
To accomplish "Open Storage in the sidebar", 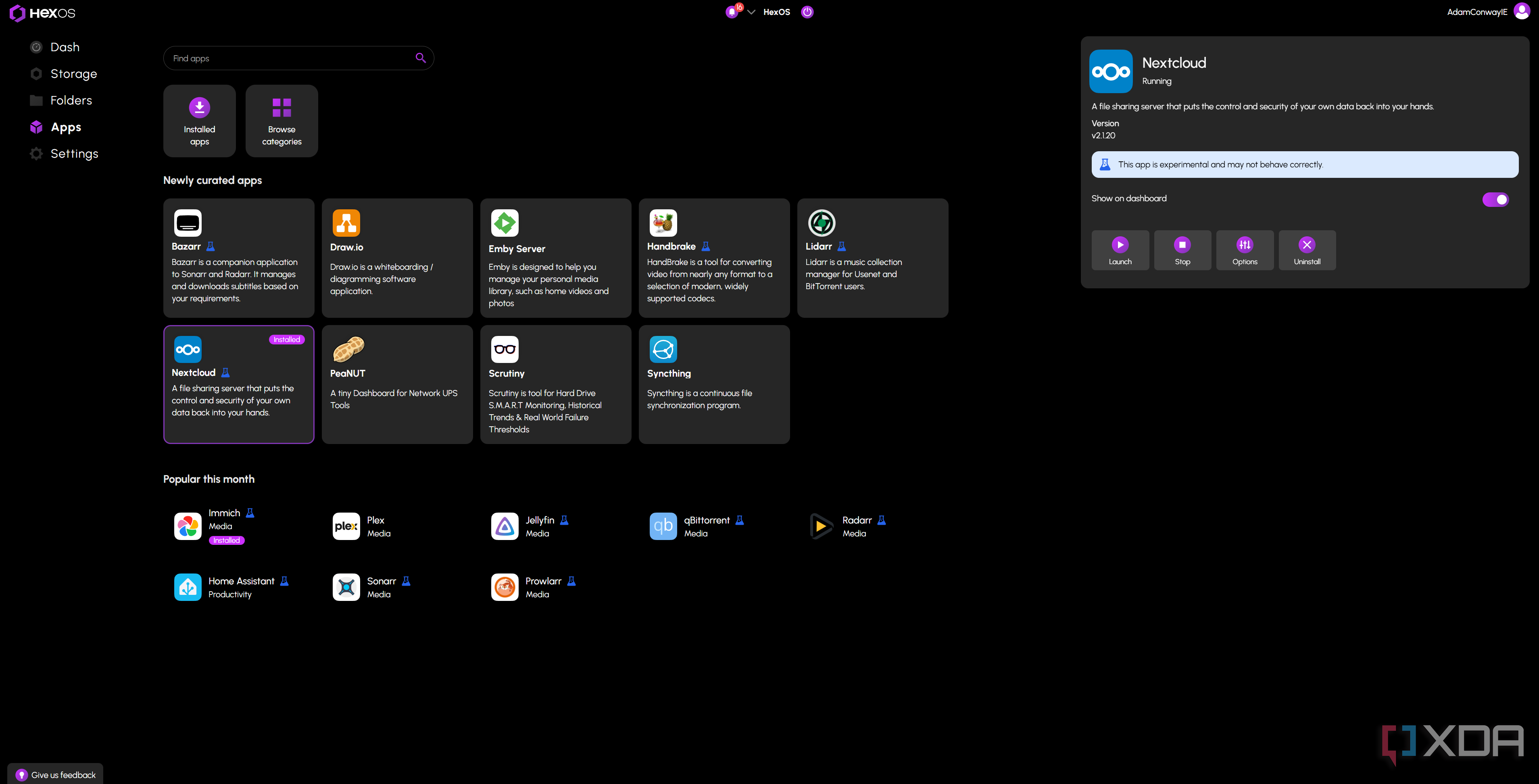I will tap(63, 73).
